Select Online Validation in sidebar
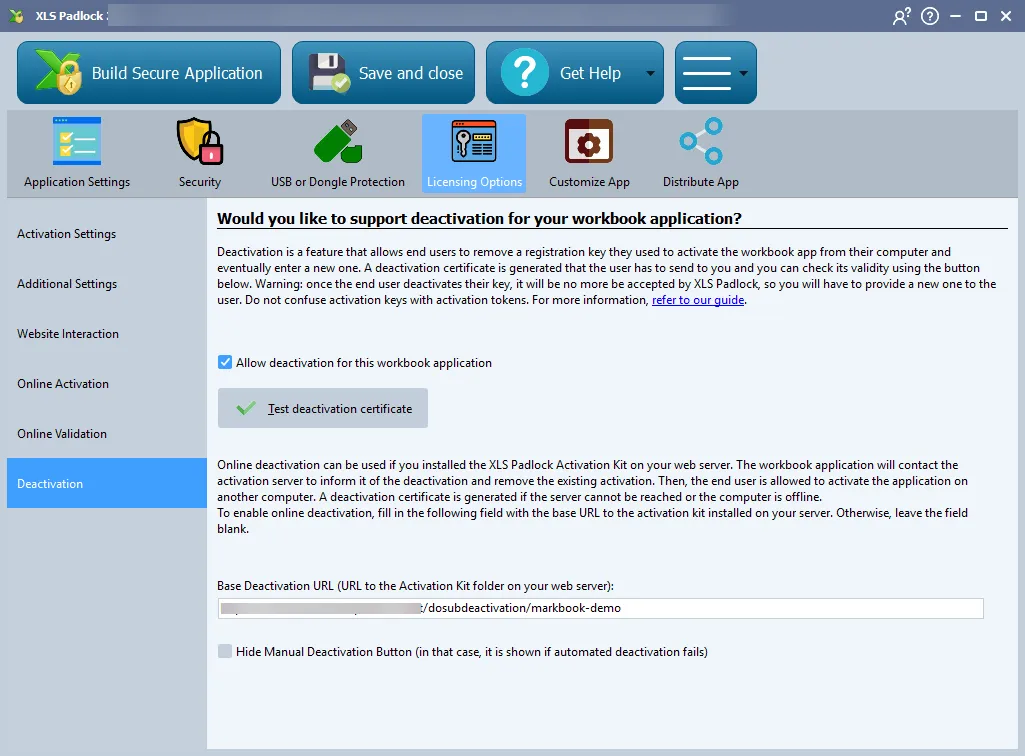1025x756 pixels. [x=107, y=434]
